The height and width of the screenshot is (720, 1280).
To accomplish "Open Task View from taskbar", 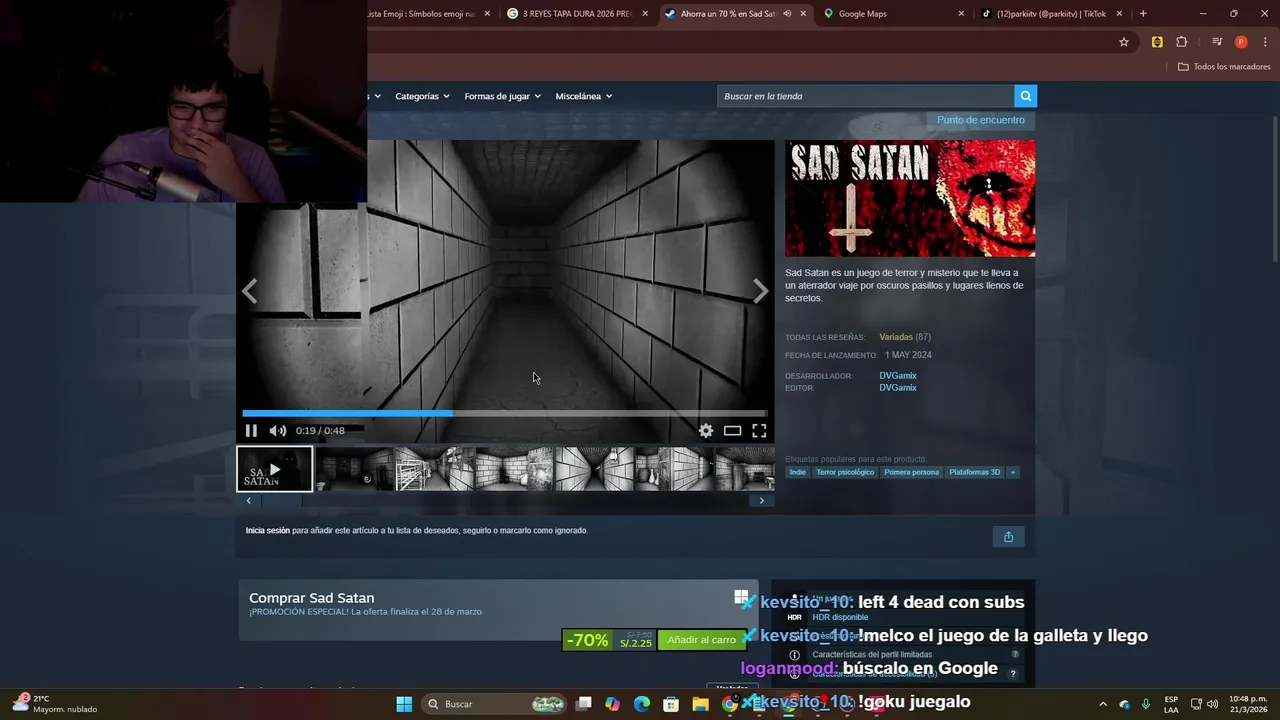I will point(584,704).
